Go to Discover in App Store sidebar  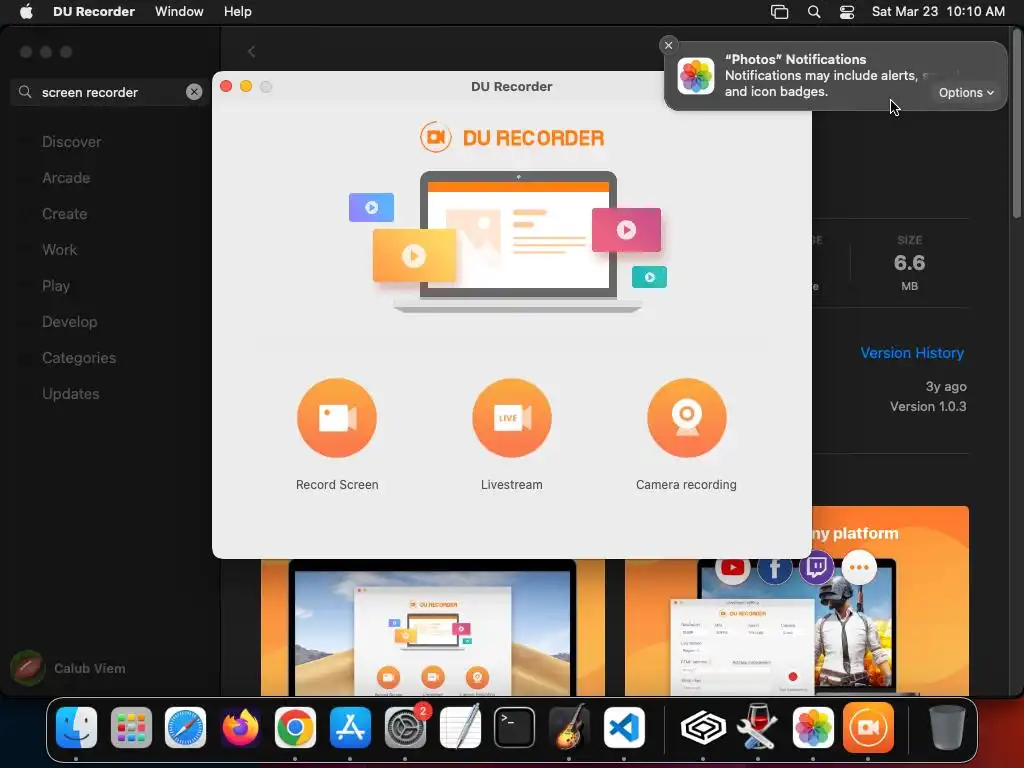click(71, 142)
